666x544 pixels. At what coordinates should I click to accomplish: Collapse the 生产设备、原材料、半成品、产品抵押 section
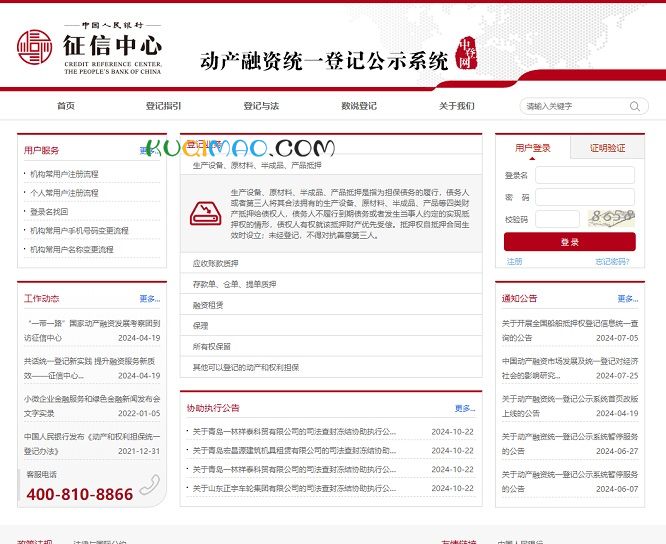[331, 165]
